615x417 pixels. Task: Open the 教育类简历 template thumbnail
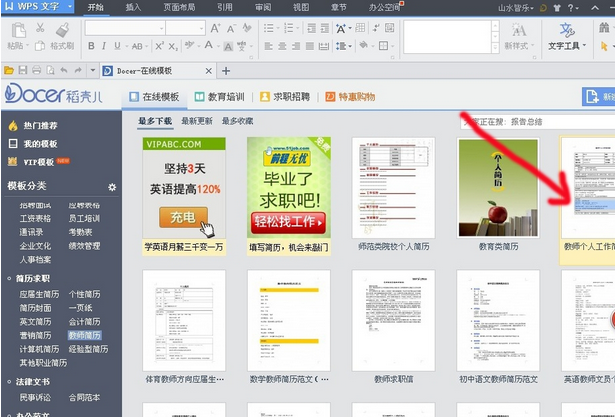(x=498, y=188)
